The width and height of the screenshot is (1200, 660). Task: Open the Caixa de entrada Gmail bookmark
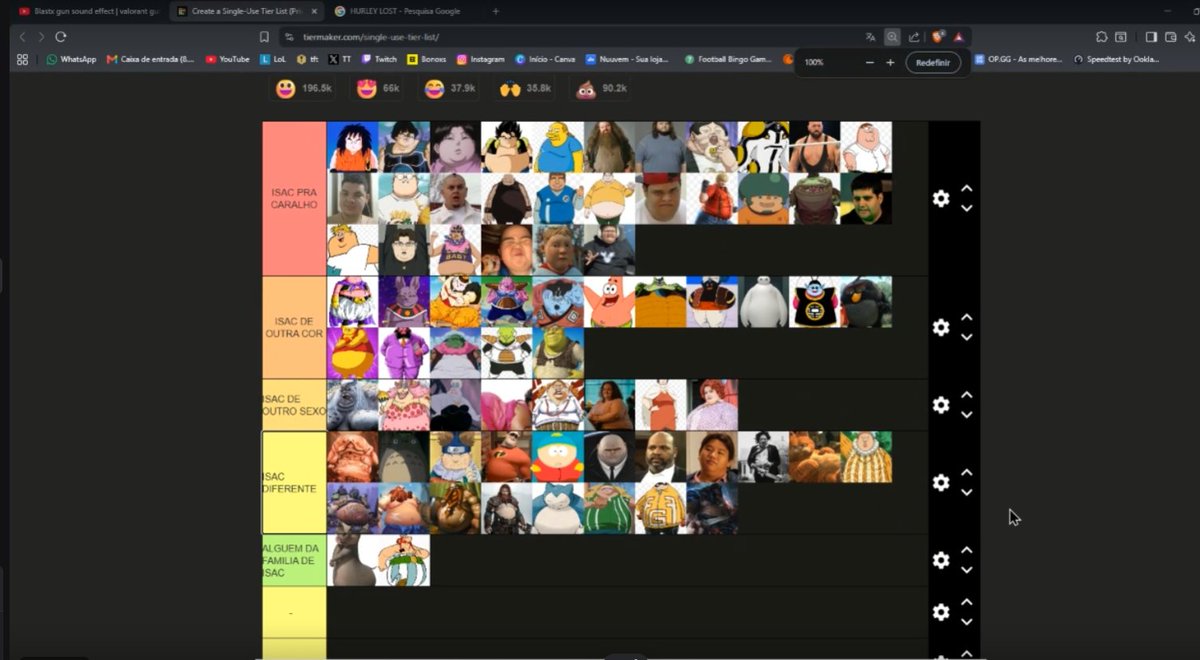[x=150, y=59]
